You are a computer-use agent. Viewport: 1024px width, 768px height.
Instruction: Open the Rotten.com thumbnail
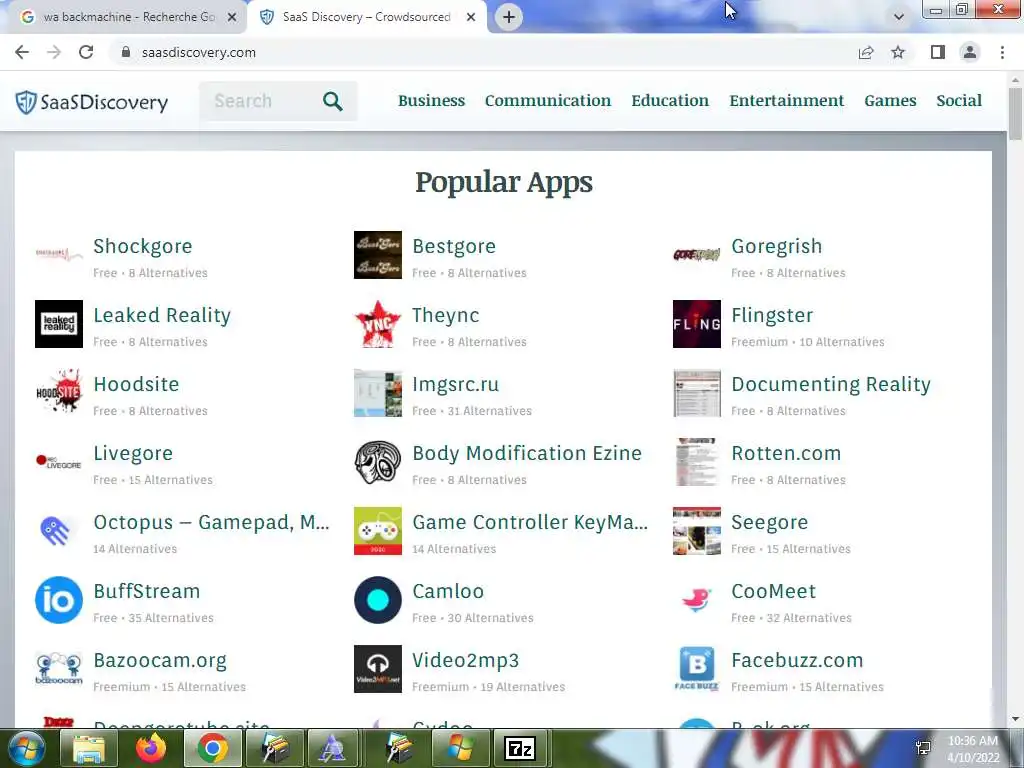pyautogui.click(x=697, y=462)
